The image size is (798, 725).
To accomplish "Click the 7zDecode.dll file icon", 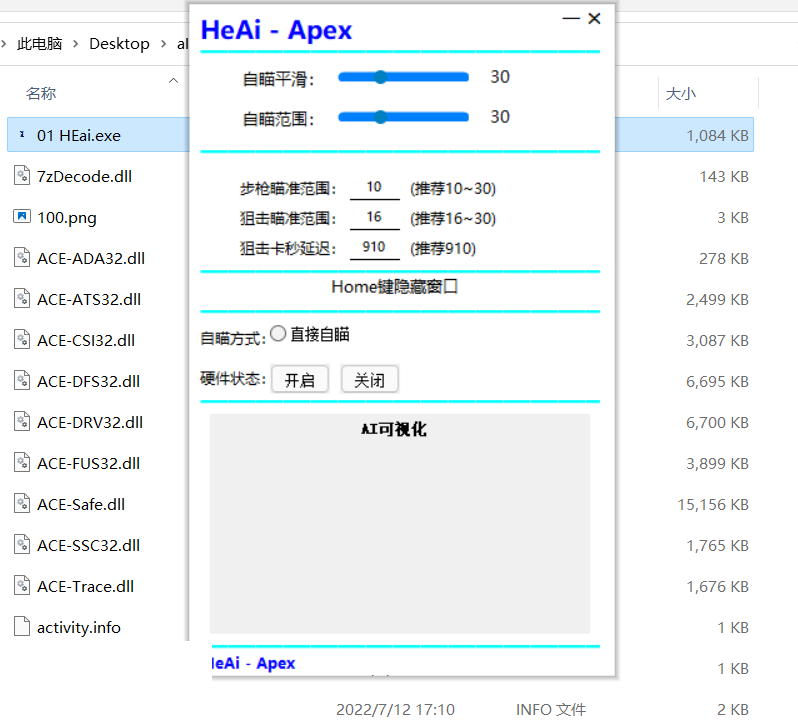I will pos(22,176).
